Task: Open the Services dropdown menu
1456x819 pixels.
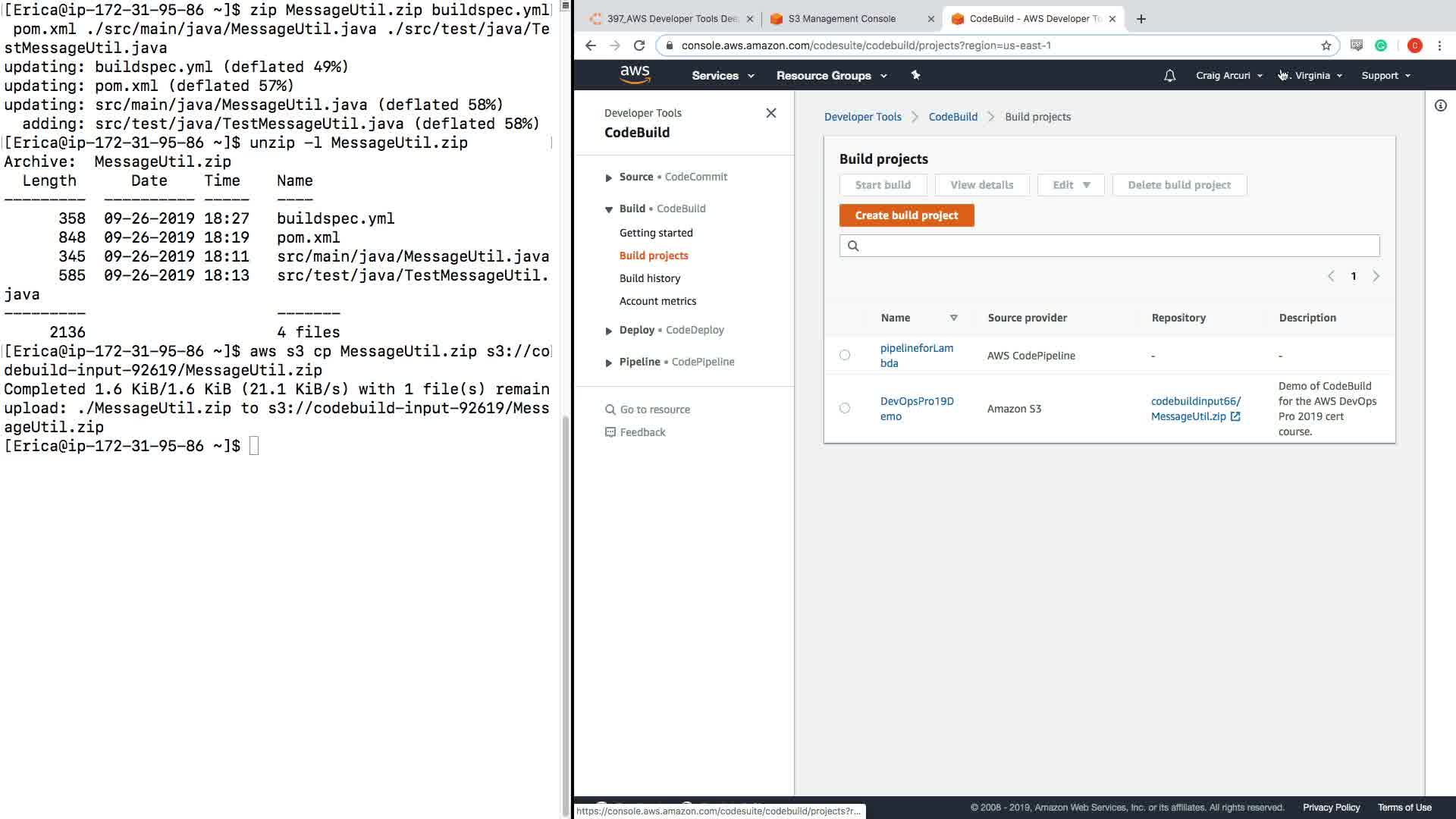Action: coord(722,76)
